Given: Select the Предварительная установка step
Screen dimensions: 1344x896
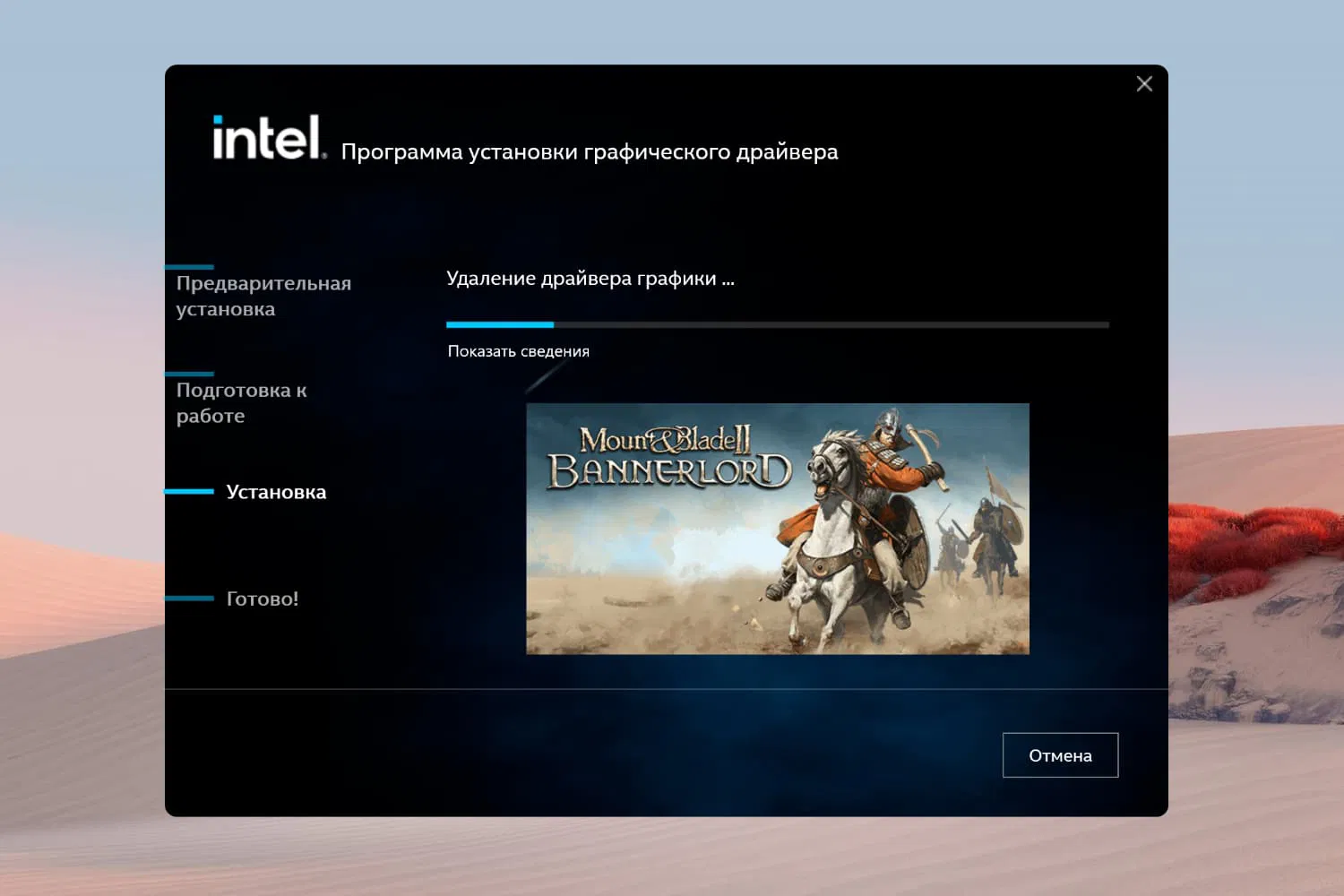Looking at the screenshot, I should [x=263, y=296].
